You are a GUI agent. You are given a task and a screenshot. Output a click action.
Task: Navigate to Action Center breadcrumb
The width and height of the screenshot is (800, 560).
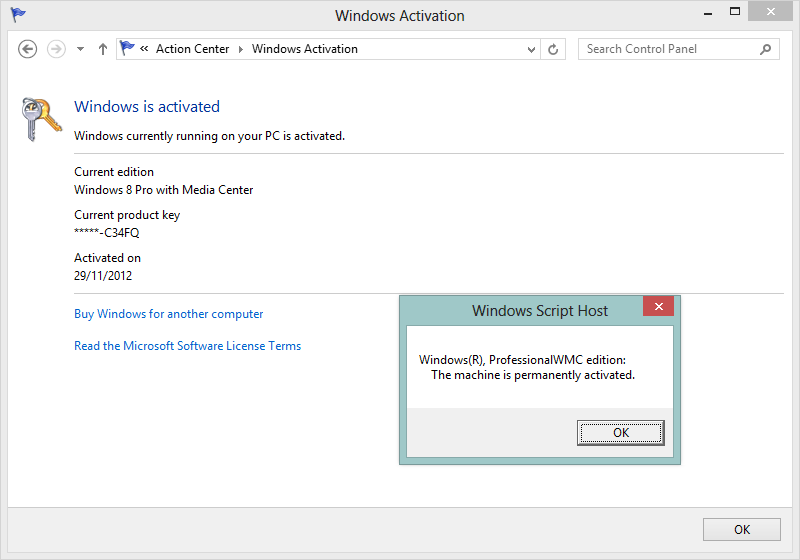[192, 49]
